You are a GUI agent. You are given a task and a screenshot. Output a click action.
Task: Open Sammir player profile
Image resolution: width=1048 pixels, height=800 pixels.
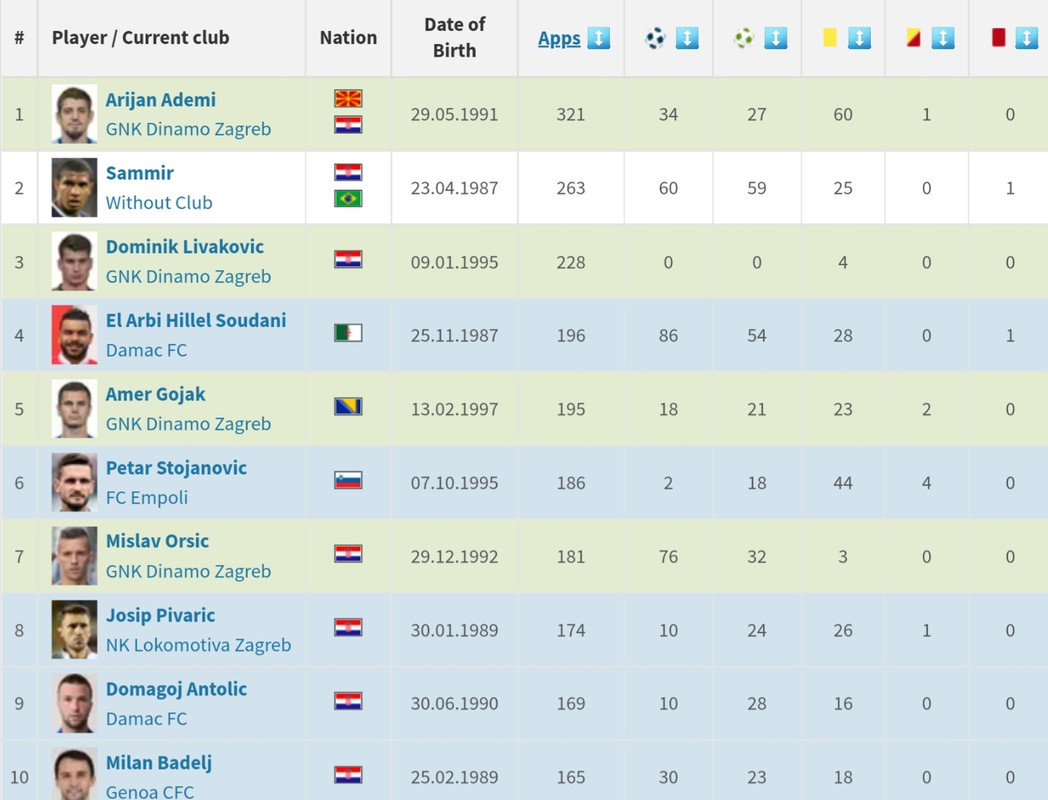click(x=140, y=174)
